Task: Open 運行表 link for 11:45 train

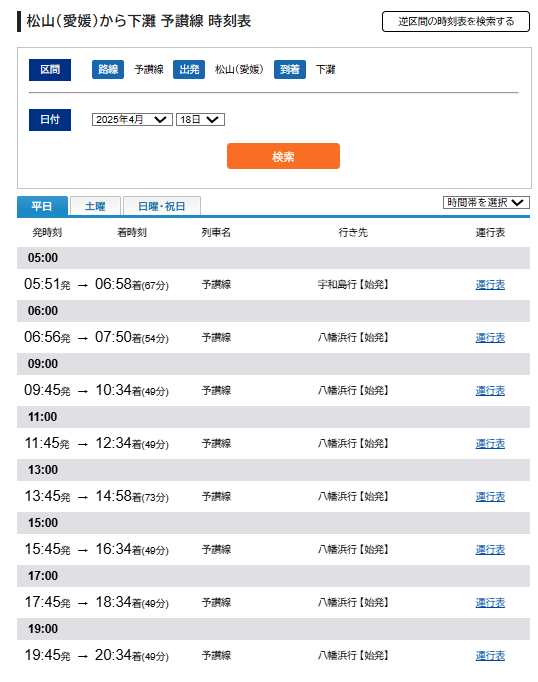Action: pyautogui.click(x=490, y=444)
